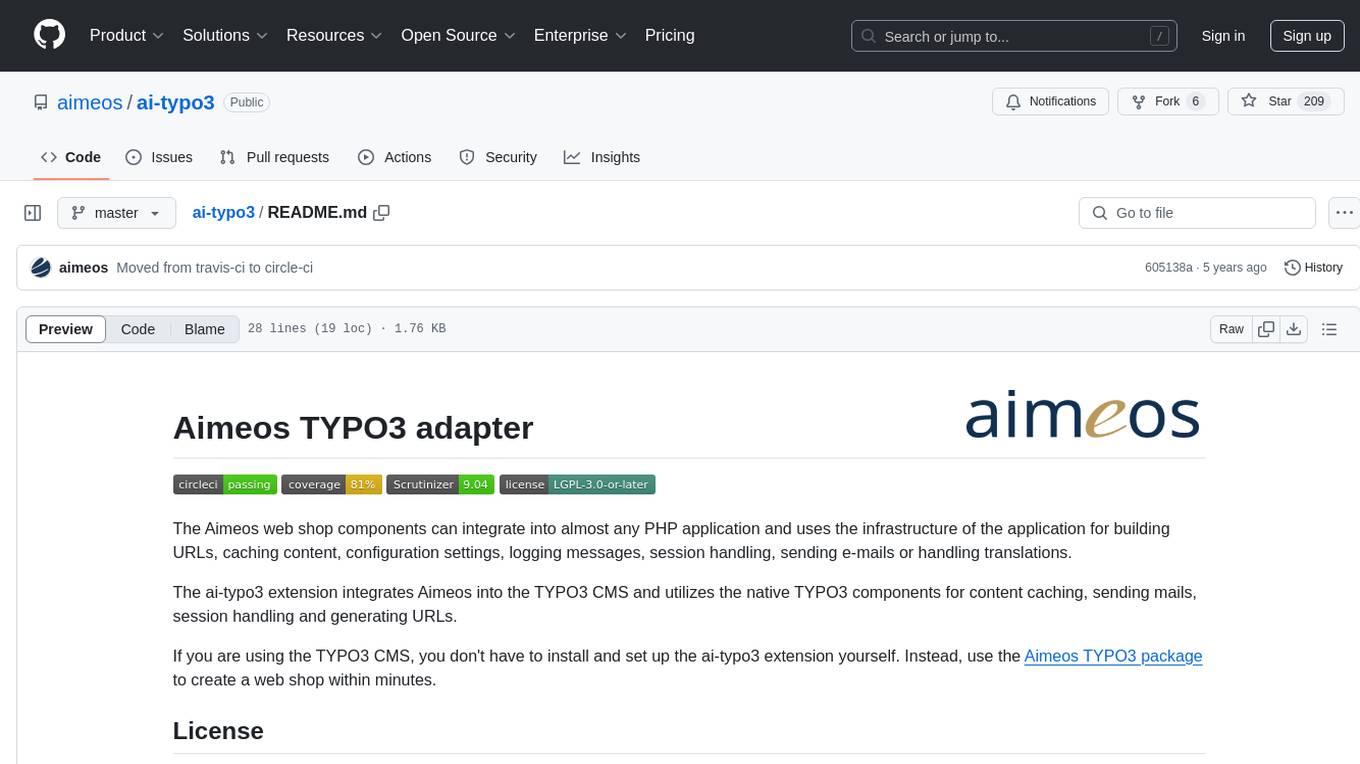Switch to the Code view

tap(138, 329)
